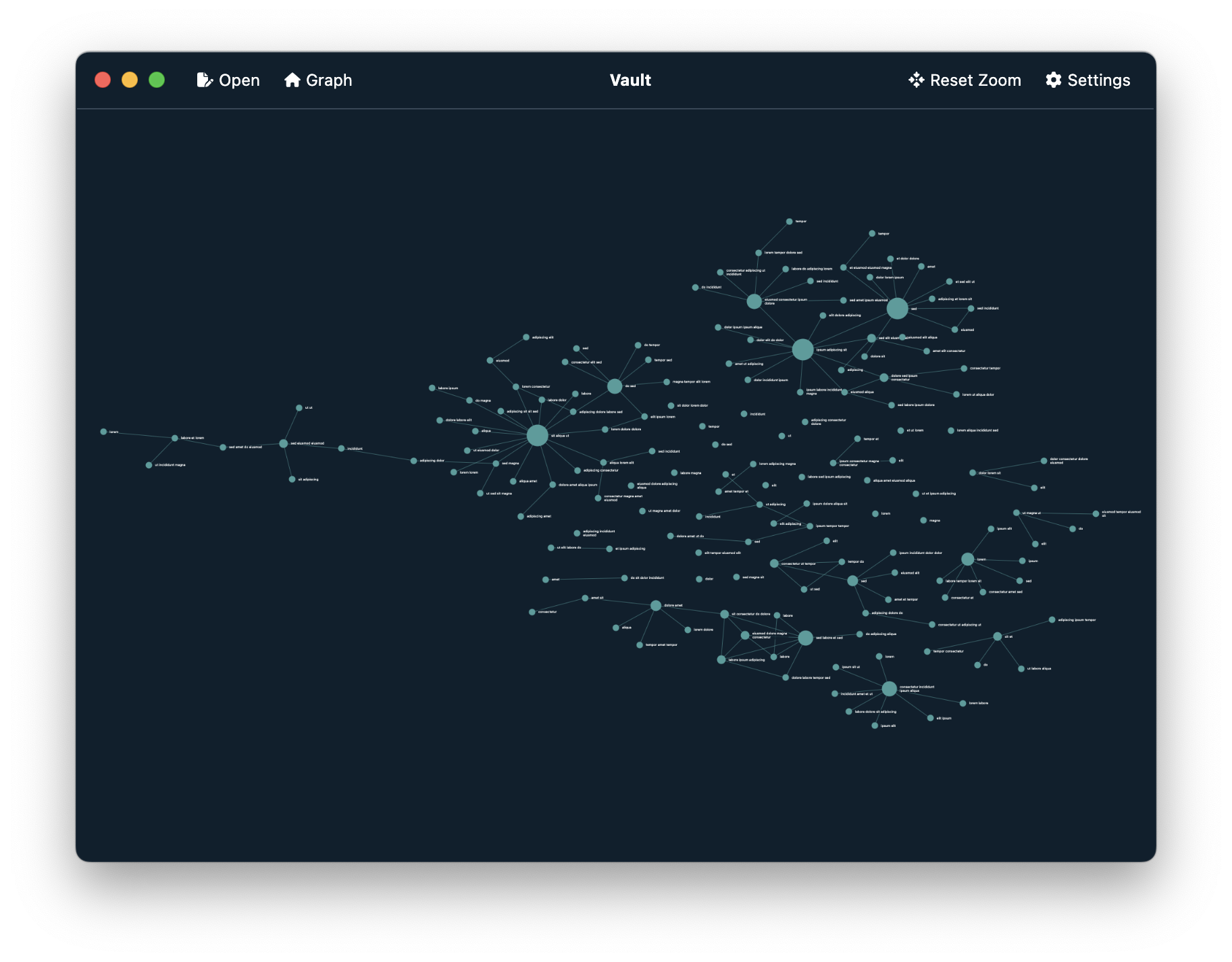Click the Open file button
Image resolution: width=1232 pixels, height=962 pixels.
coord(228,80)
